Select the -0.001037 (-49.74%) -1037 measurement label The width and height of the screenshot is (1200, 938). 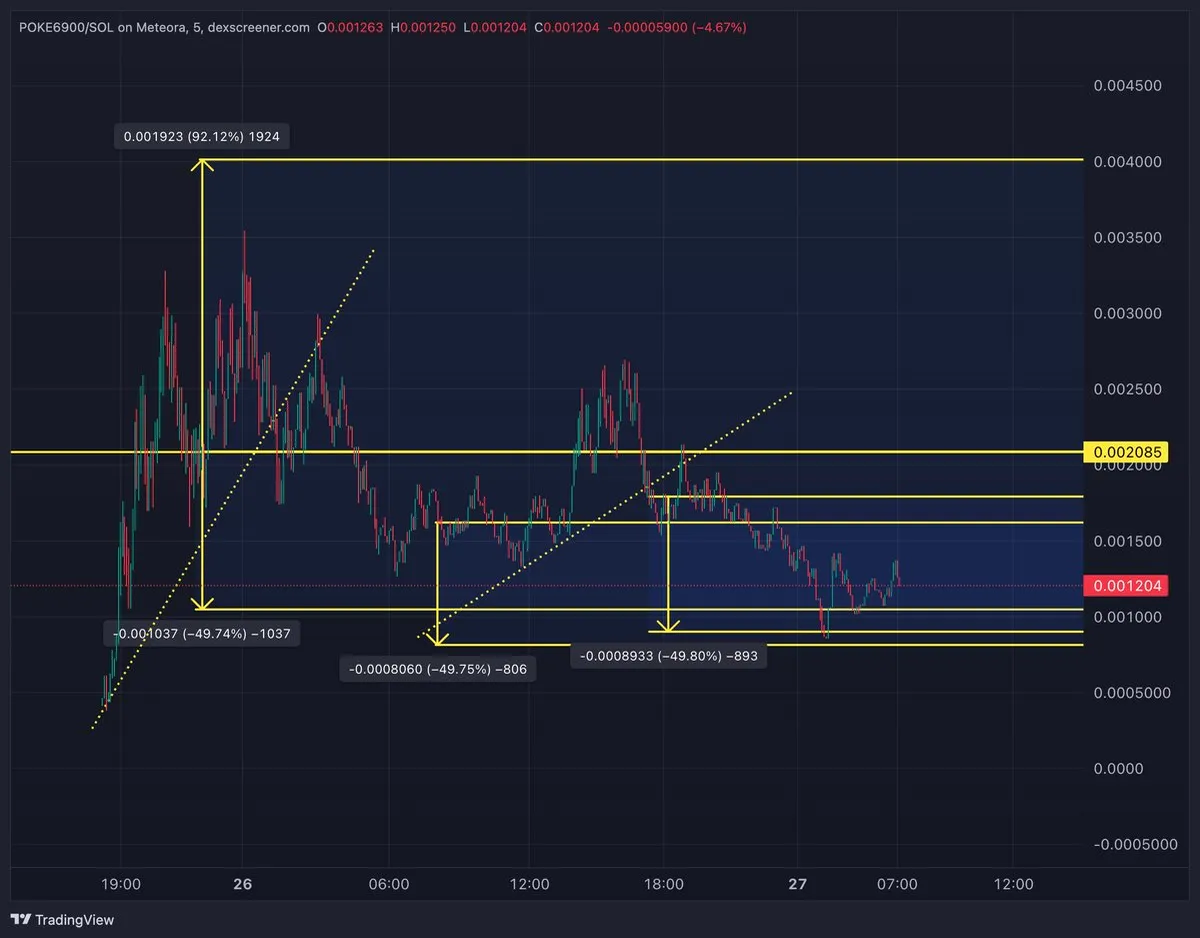(x=202, y=633)
